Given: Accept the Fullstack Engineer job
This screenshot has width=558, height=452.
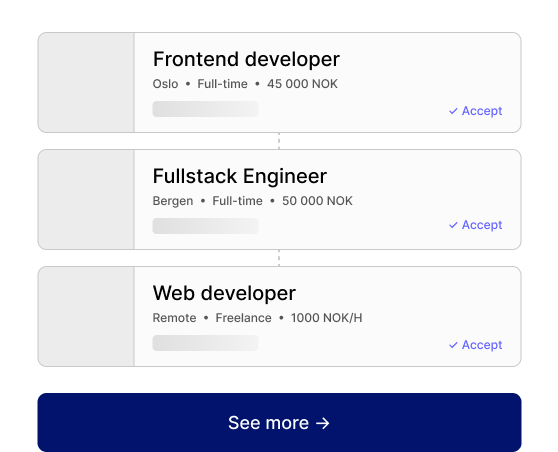Looking at the screenshot, I should coord(475,225).
